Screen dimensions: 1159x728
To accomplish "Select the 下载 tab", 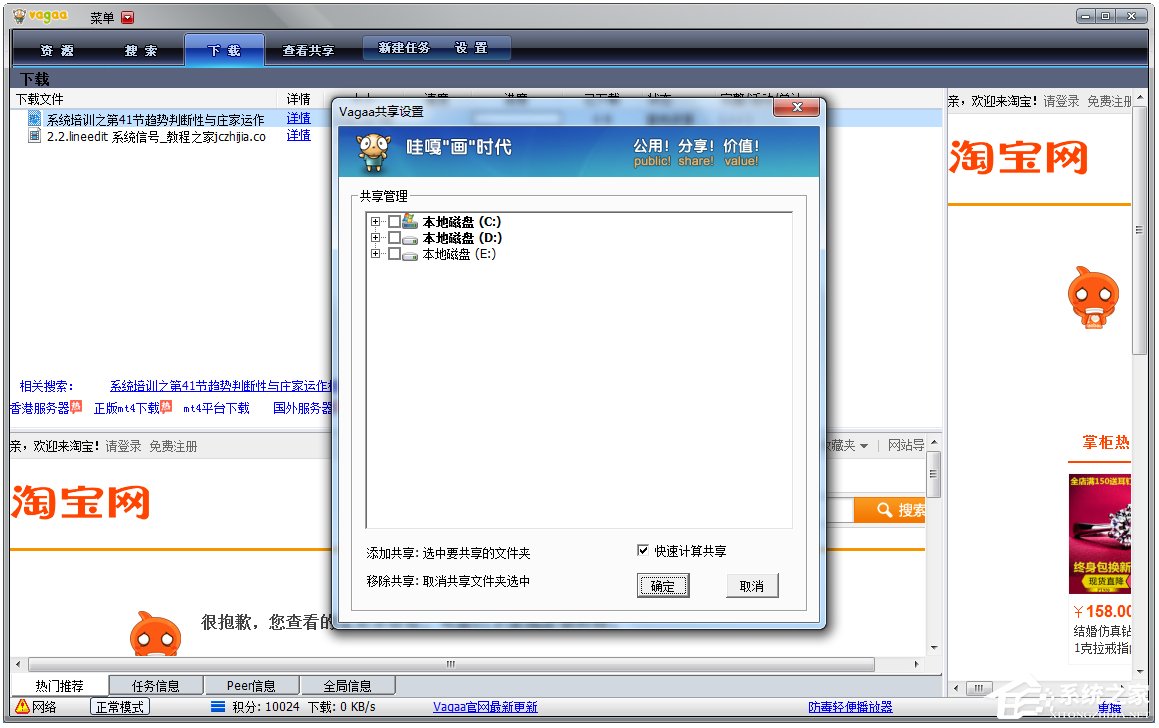I will (224, 50).
